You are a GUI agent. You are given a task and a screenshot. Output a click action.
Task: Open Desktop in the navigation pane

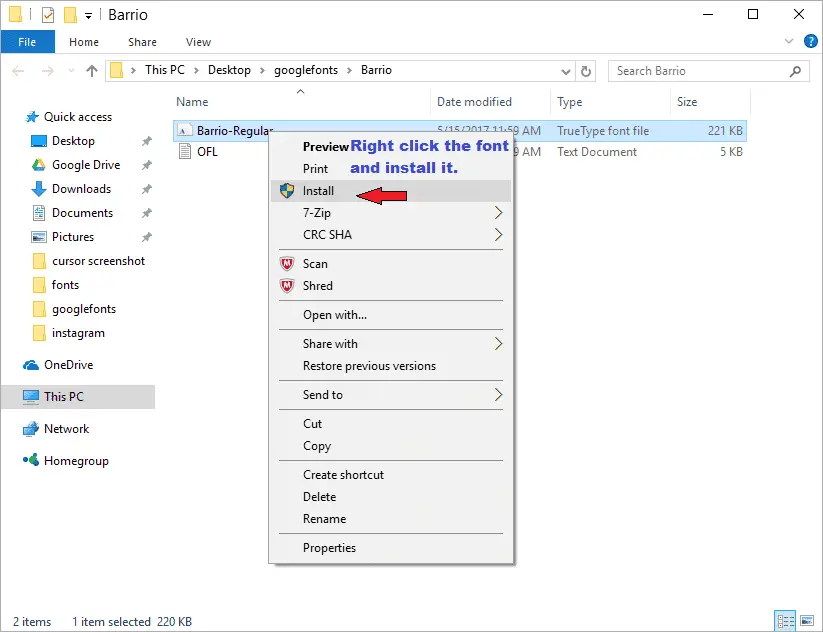(x=73, y=141)
